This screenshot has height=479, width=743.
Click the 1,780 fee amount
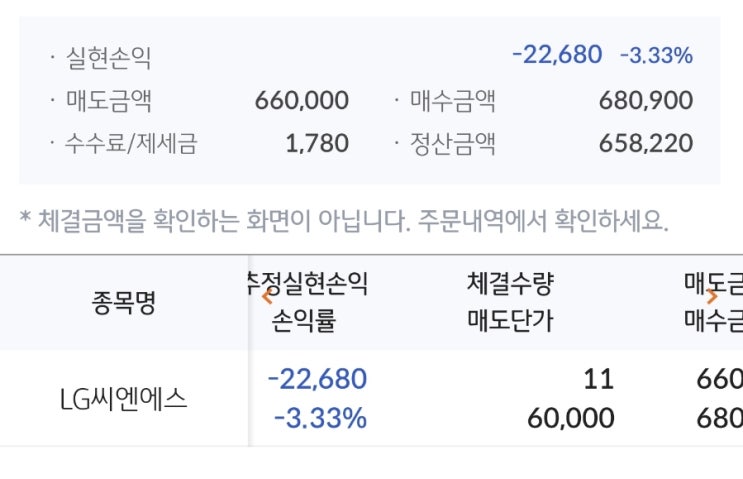(x=317, y=144)
